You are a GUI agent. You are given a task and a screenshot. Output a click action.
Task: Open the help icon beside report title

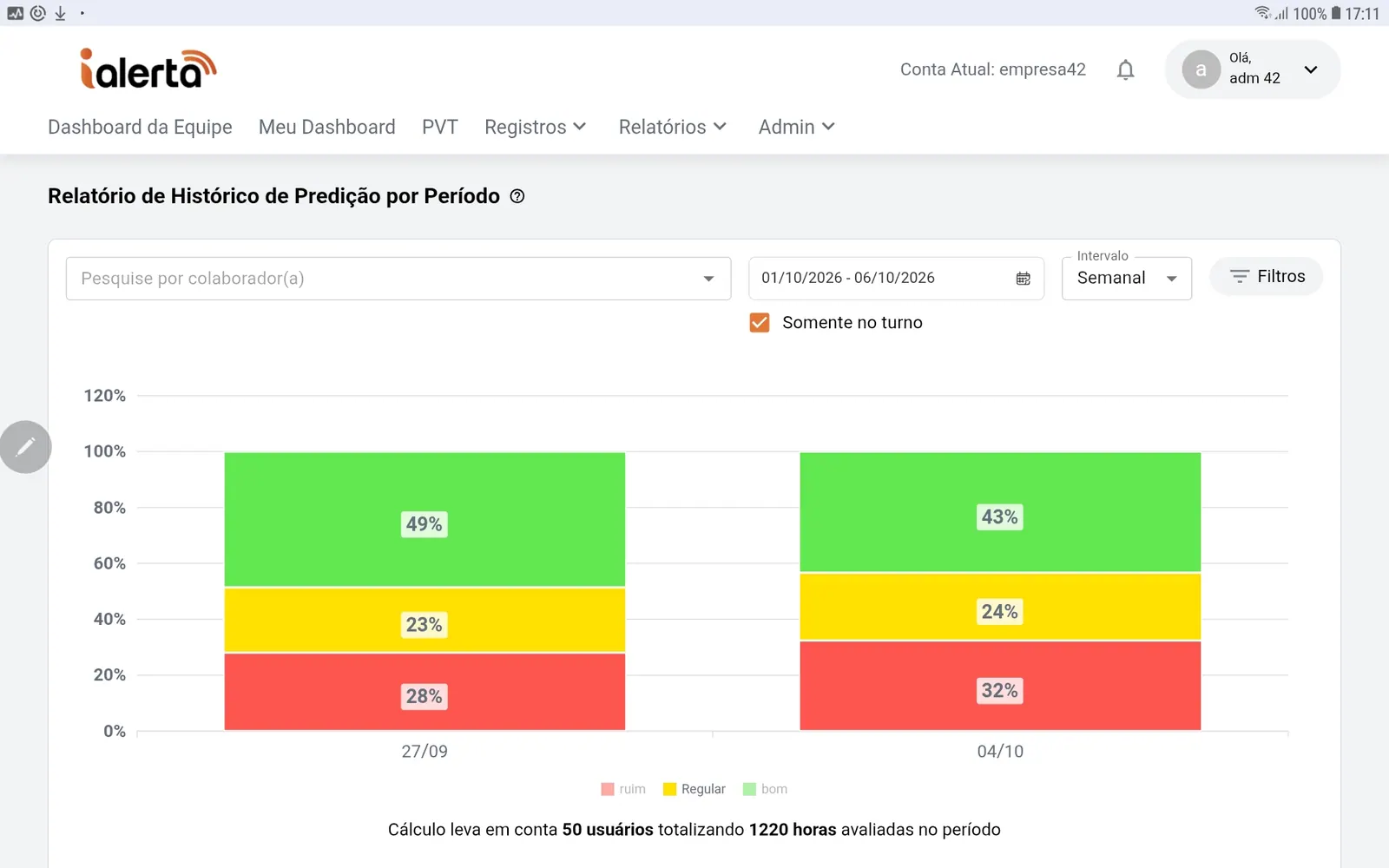click(517, 196)
